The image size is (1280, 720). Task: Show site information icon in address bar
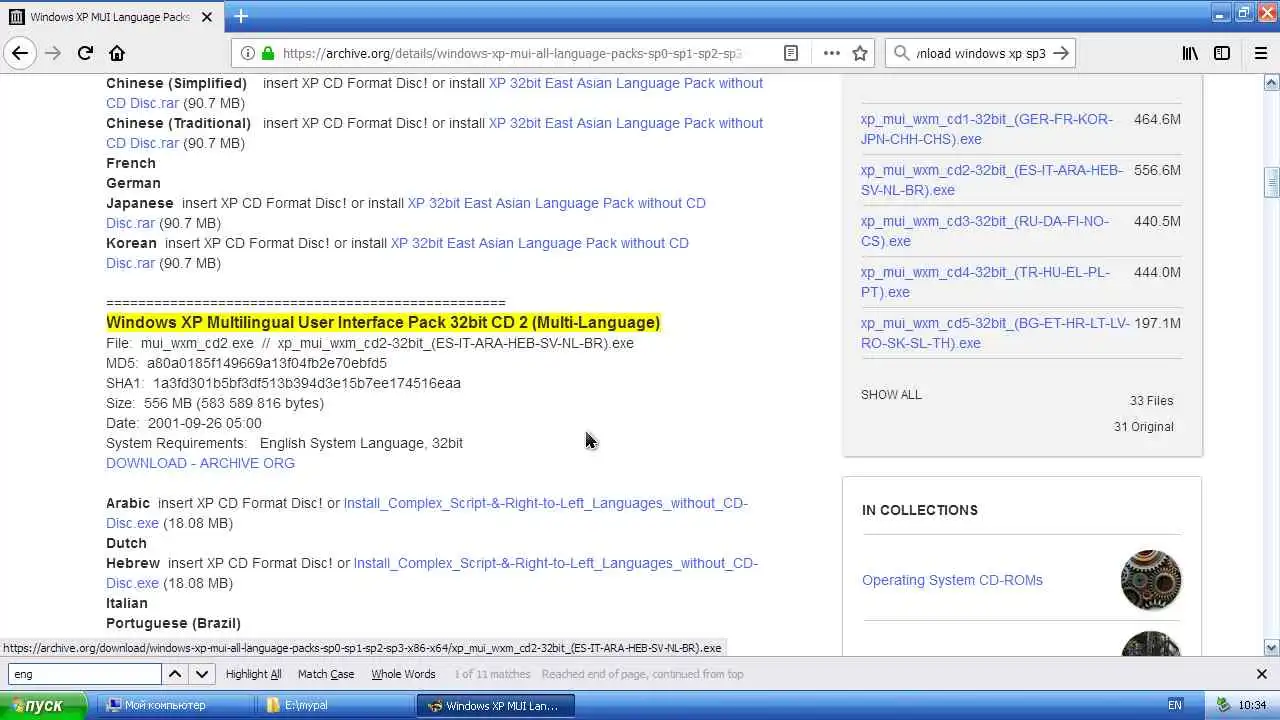(x=247, y=53)
